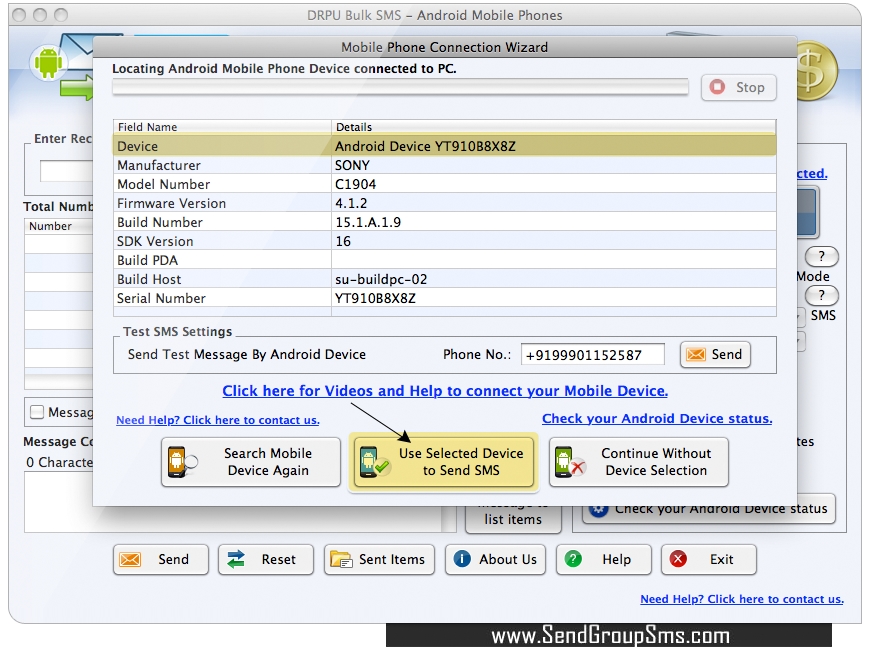Click Firmware Version value 4.1.2

click(x=351, y=204)
